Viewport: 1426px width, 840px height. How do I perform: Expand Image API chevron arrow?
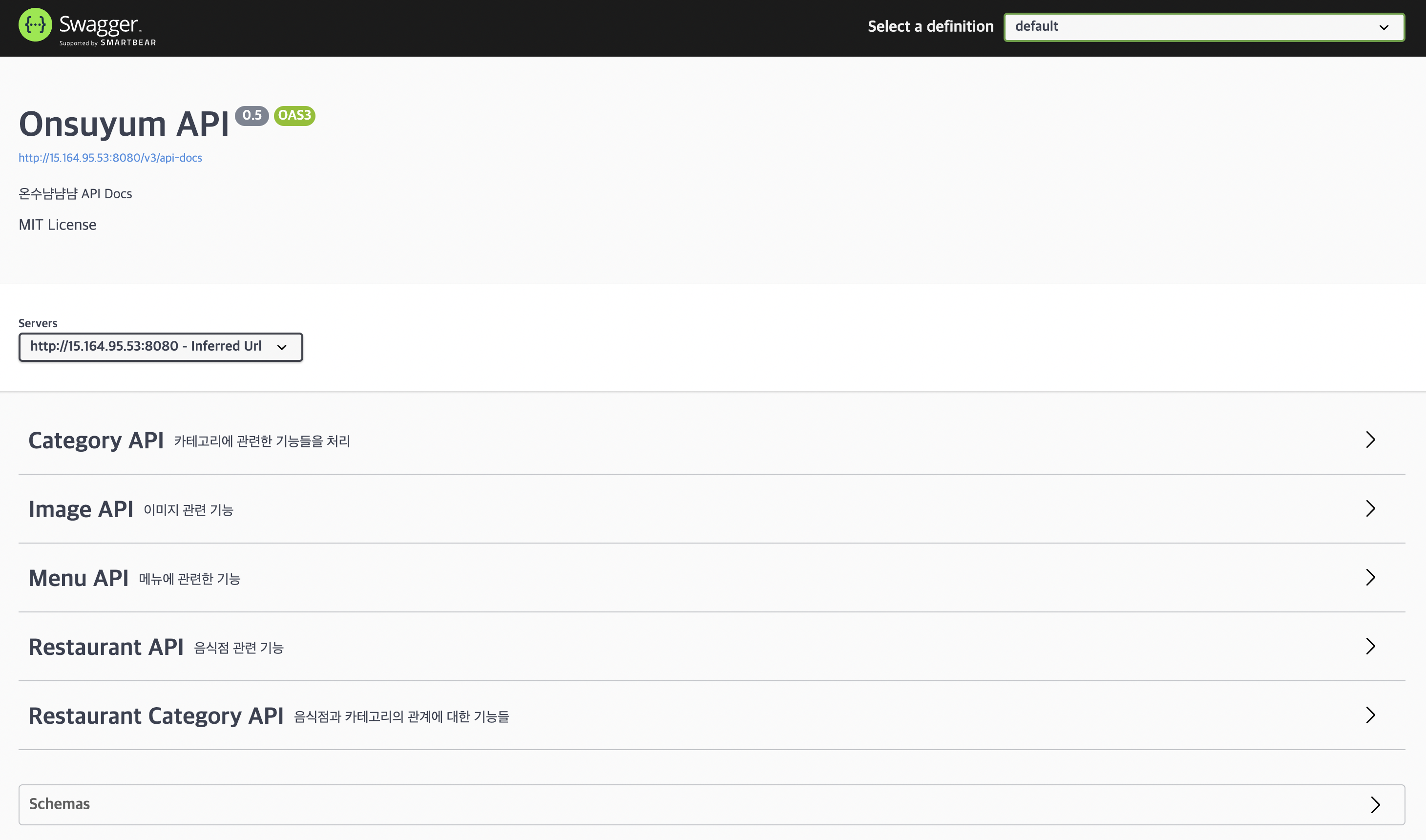tap(1370, 508)
